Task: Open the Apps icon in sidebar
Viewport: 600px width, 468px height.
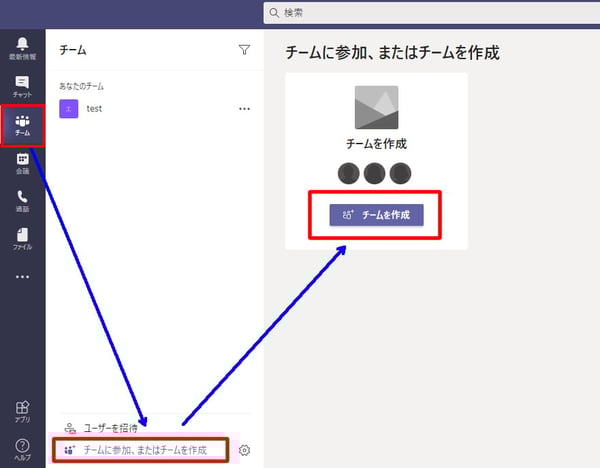Action: click(x=22, y=410)
